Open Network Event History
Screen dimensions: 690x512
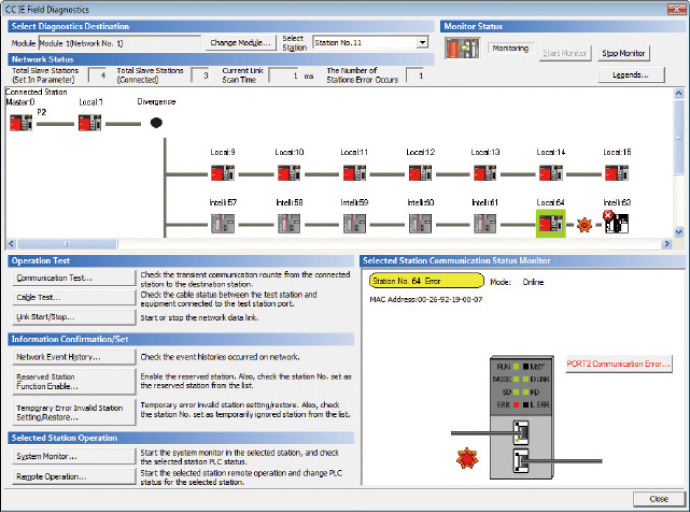pos(74,357)
